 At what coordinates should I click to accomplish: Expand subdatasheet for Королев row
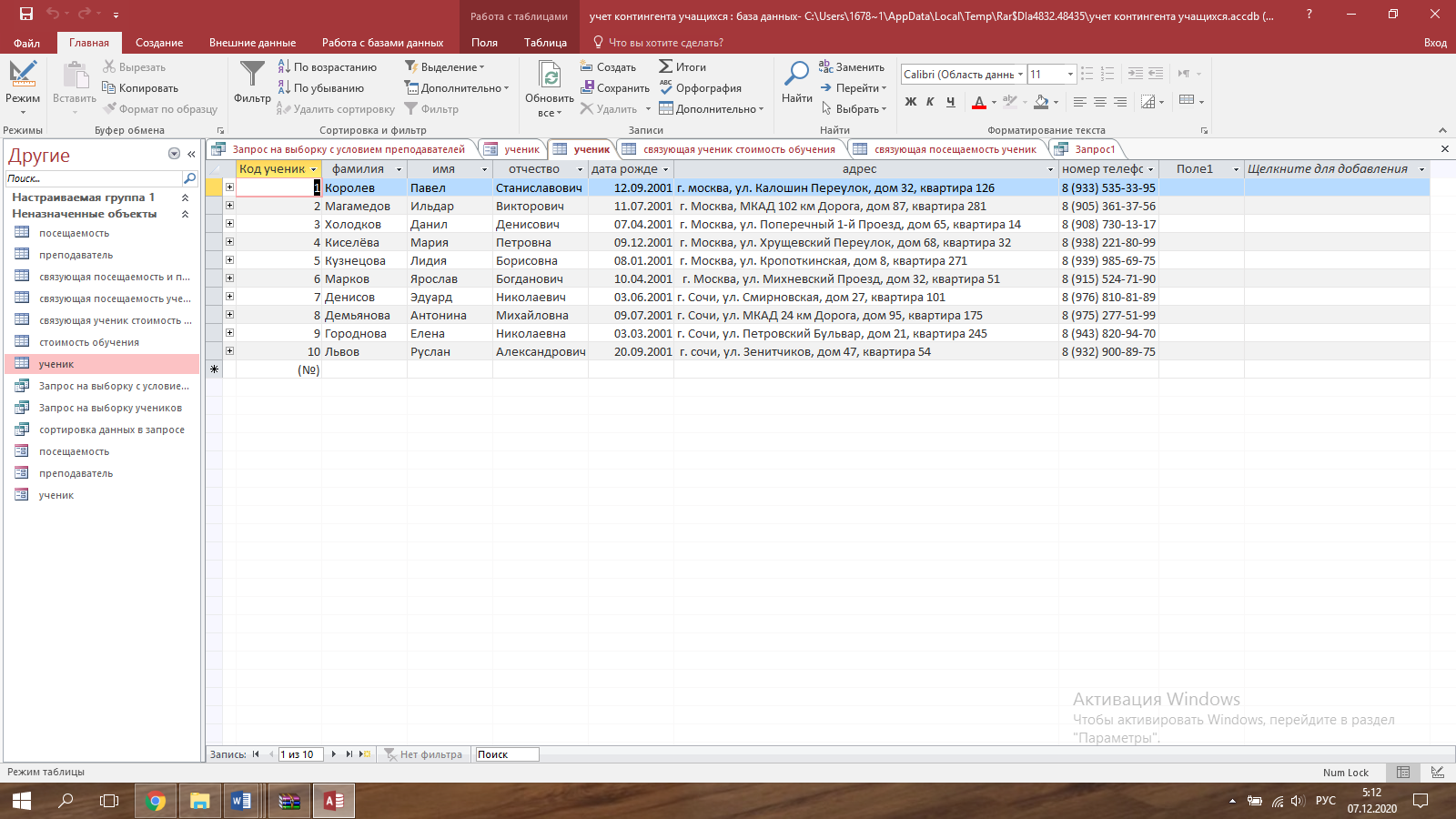pyautogui.click(x=229, y=187)
